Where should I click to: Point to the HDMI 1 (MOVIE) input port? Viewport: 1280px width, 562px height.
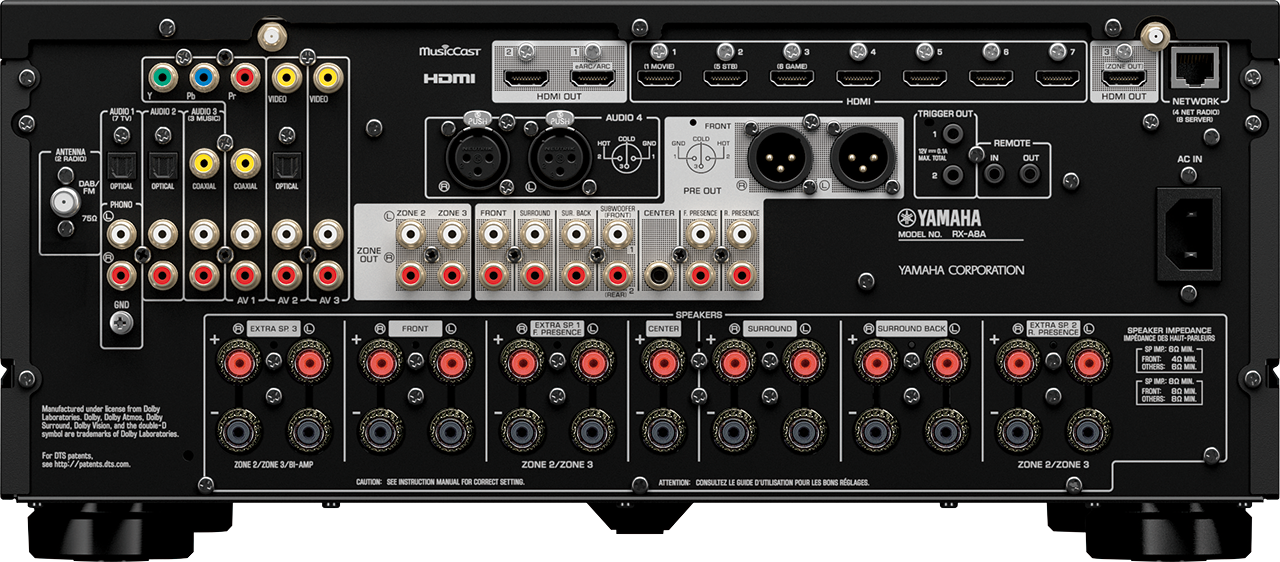[658, 77]
